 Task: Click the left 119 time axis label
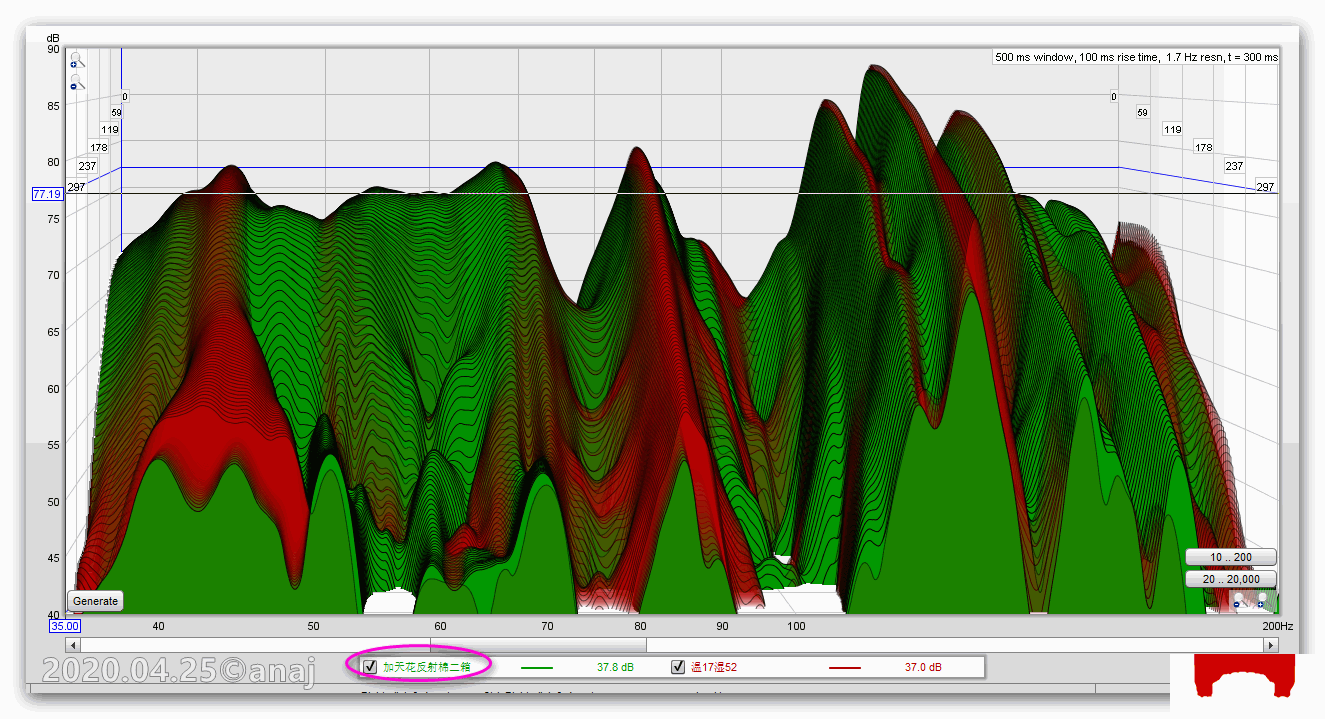(x=109, y=129)
